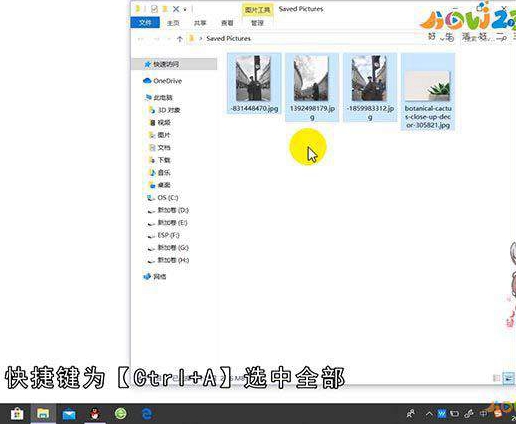Click the People icon in system tray
516x424 pixels.
coord(411,414)
